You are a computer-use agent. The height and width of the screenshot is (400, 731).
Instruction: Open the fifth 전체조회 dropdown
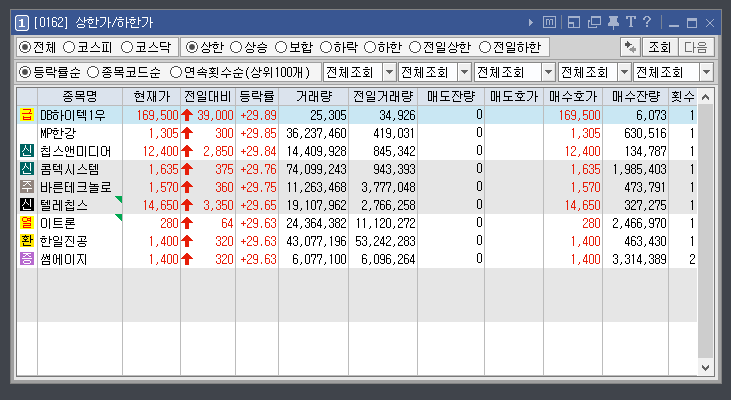click(x=706, y=72)
